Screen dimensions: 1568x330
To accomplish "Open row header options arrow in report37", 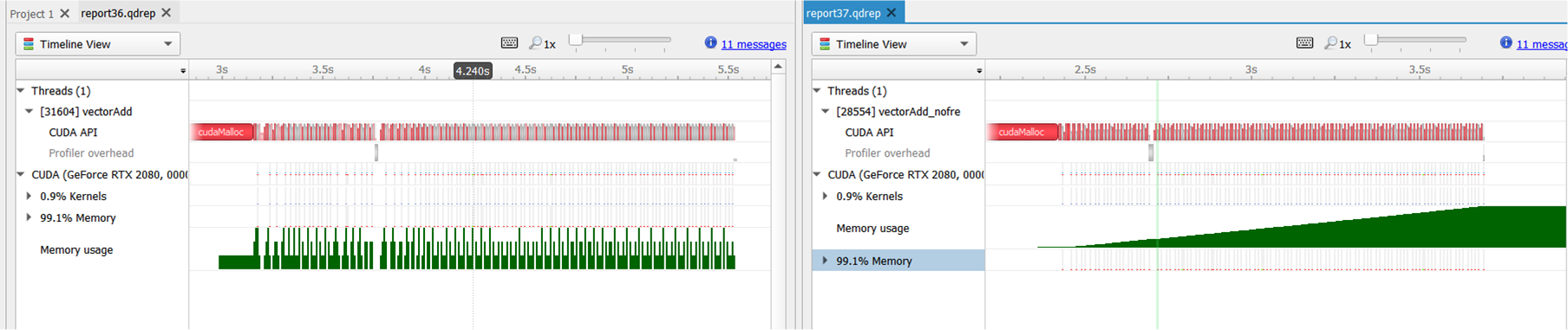I will (x=979, y=71).
